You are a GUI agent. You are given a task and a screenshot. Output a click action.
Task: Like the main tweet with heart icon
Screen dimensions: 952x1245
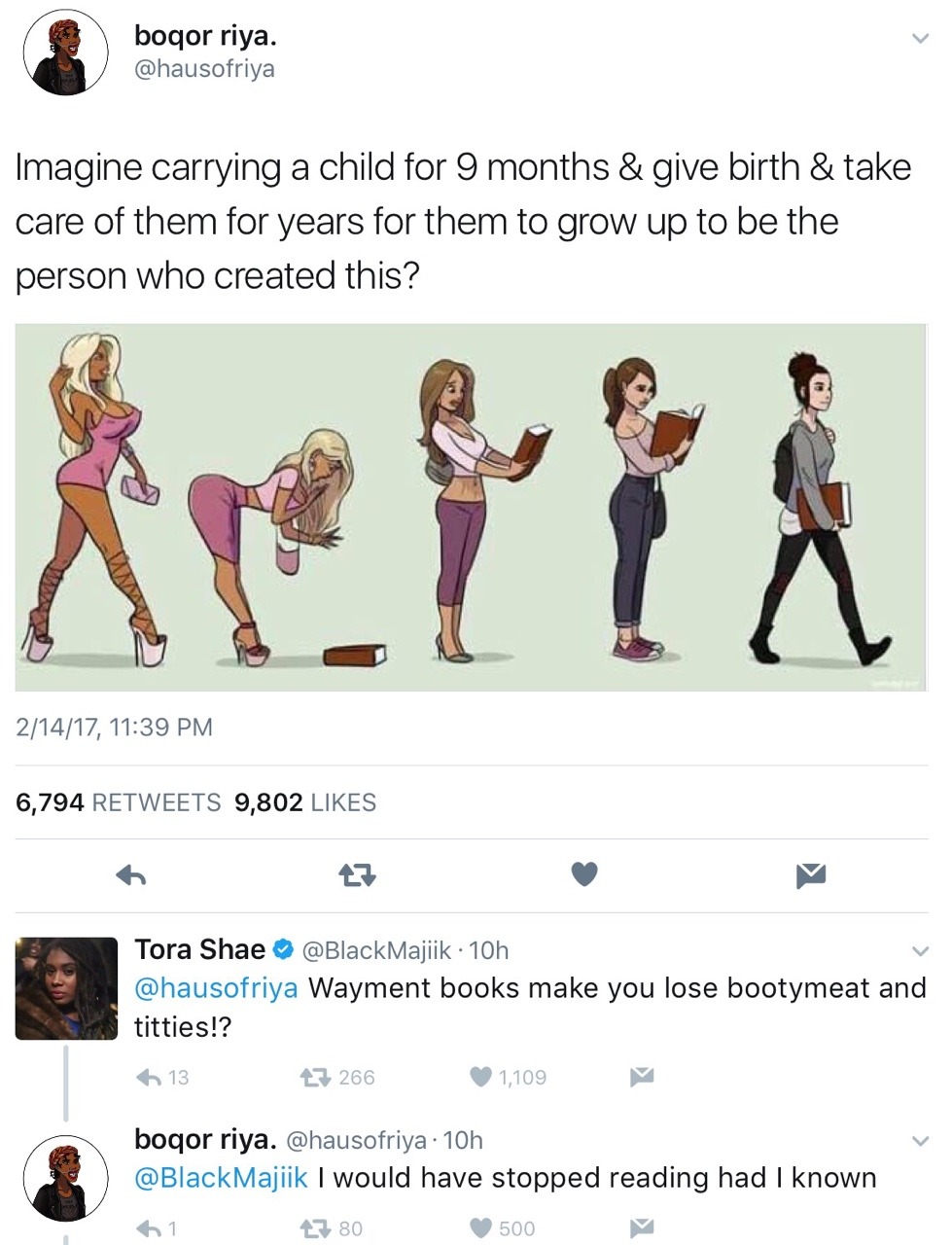pos(583,875)
